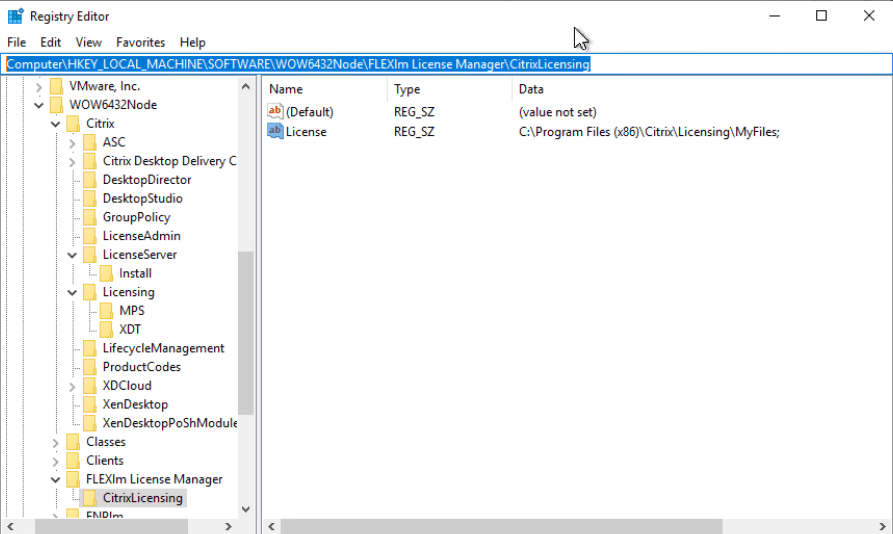Open the File menu

(17, 42)
